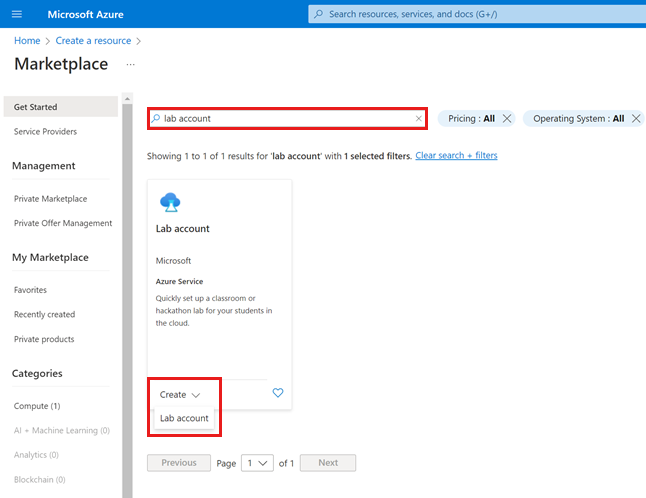This screenshot has width=646, height=498.
Task: Open the page number dropdown
Action: click(x=257, y=463)
